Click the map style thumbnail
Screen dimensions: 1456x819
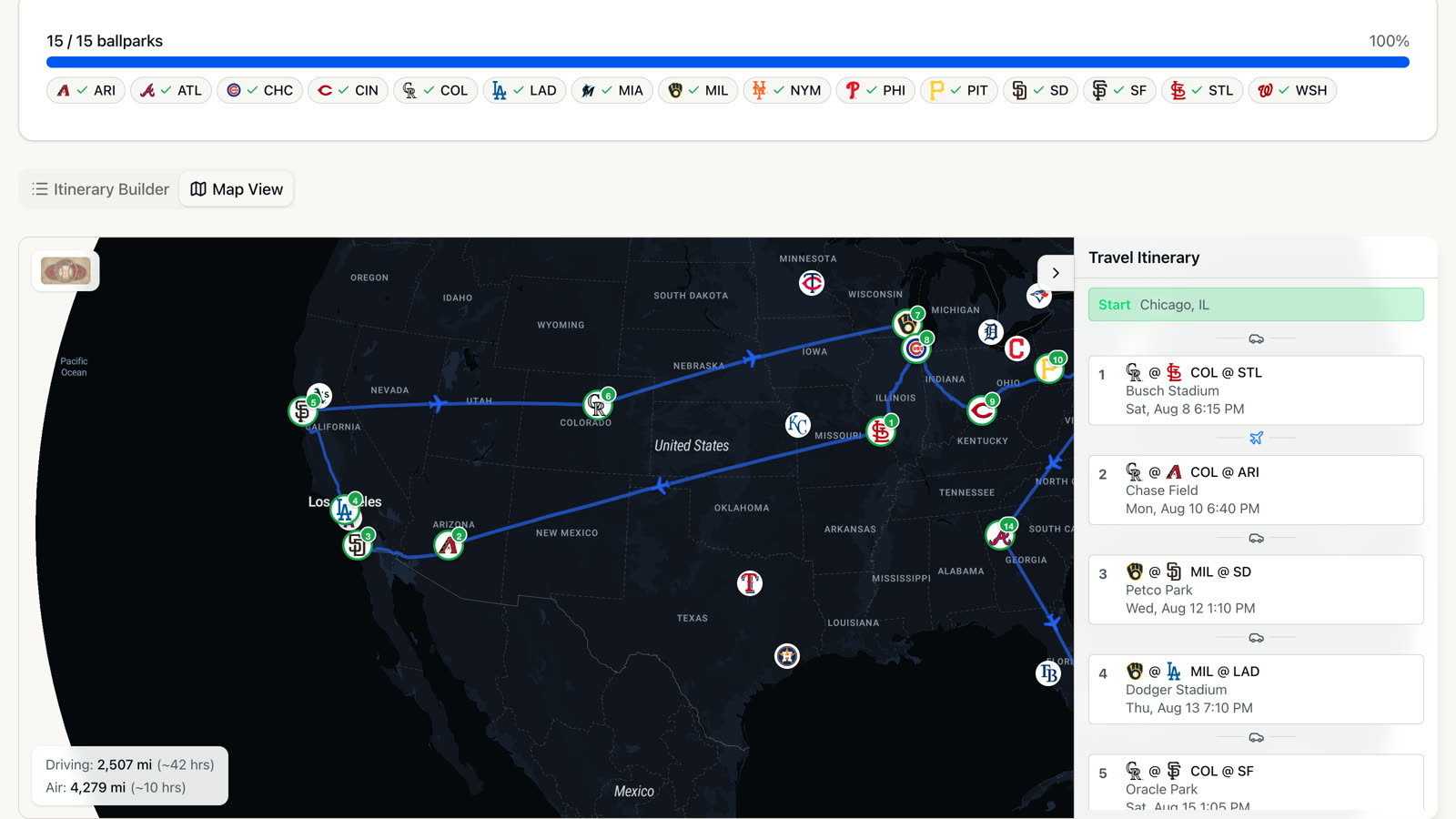click(66, 271)
